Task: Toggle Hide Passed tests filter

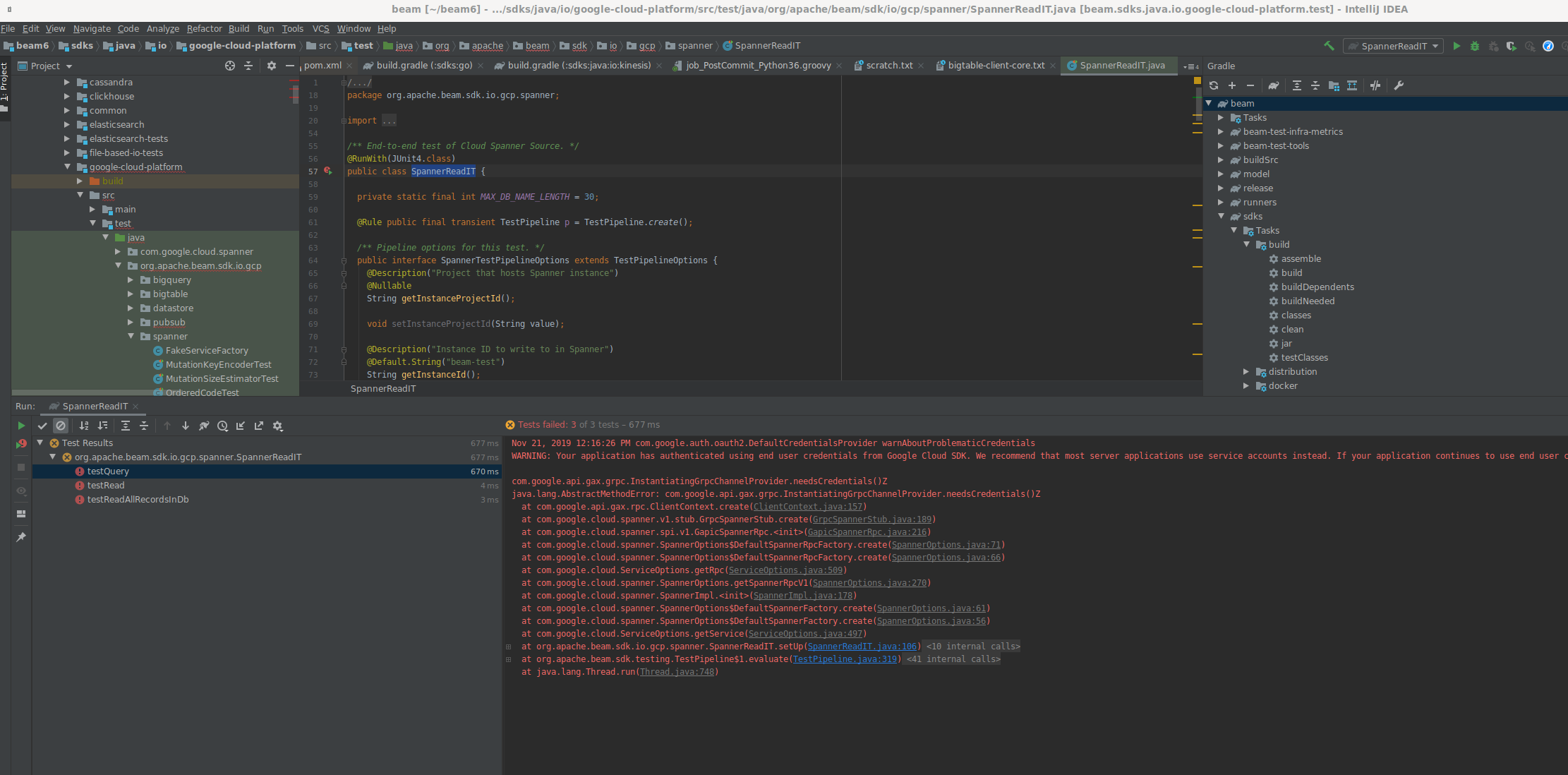Action: coord(42,426)
